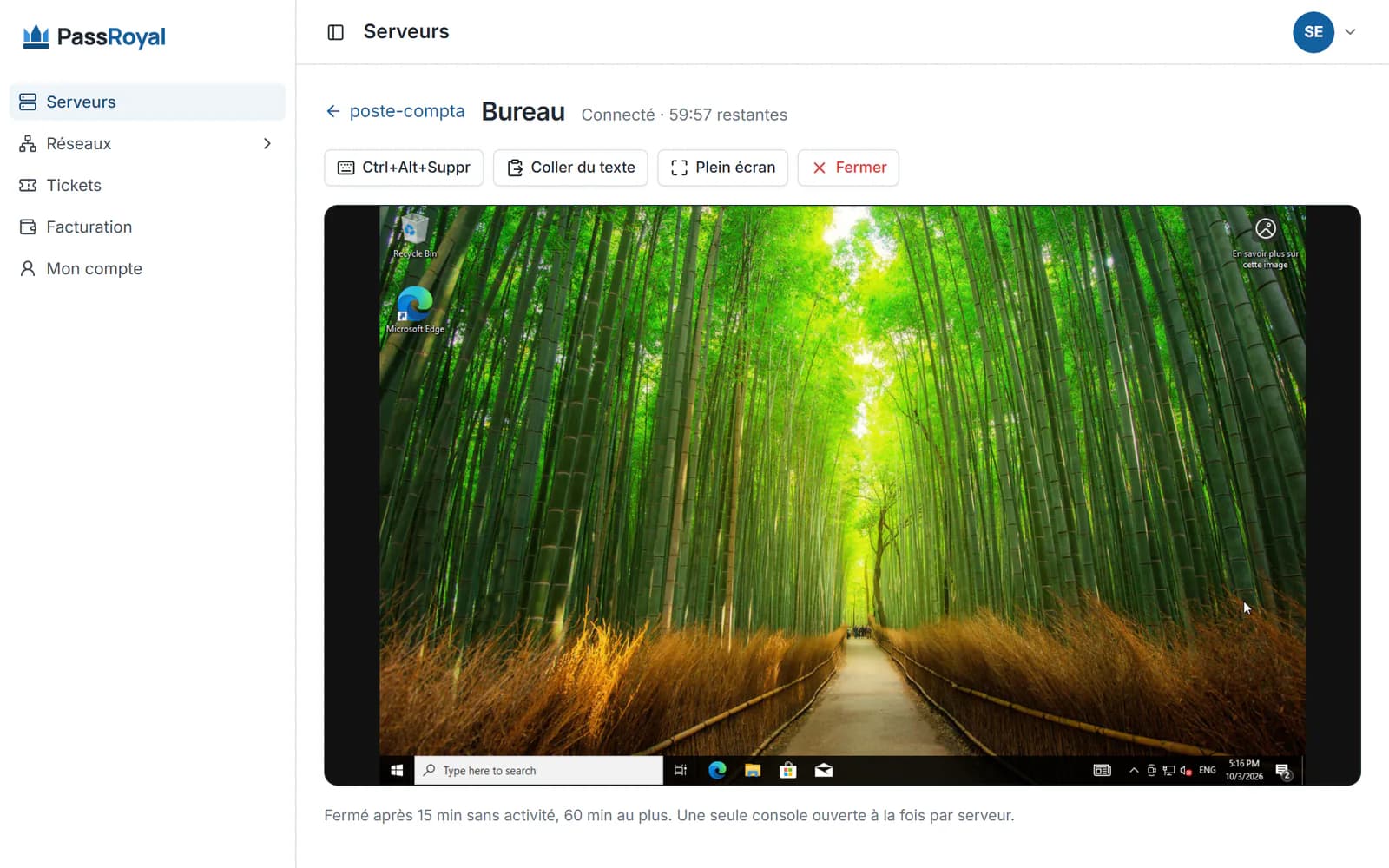
Task: Toggle the sidebar panel icon
Action: (336, 32)
